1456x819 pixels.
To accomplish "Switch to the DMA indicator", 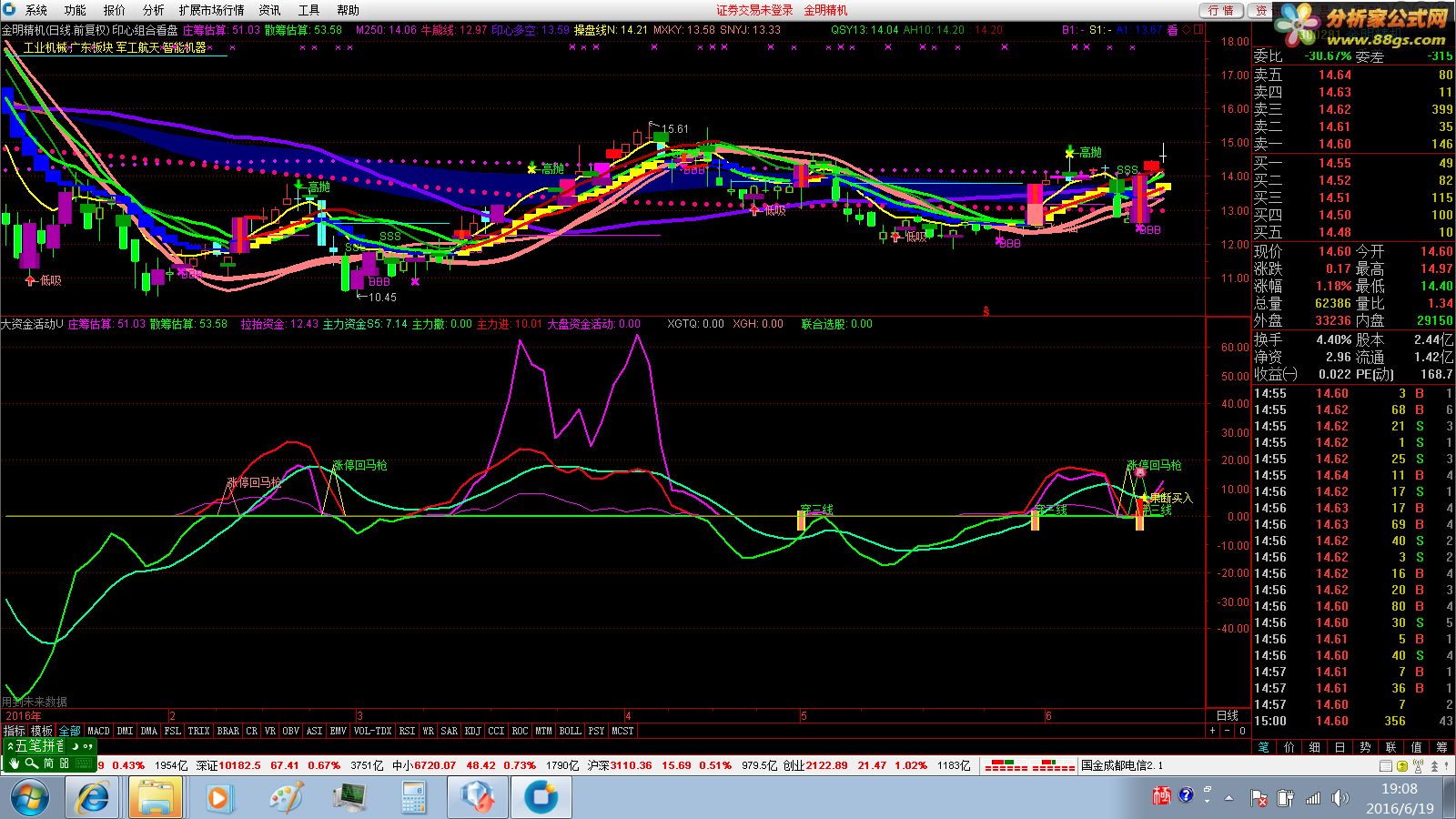I will [148, 731].
